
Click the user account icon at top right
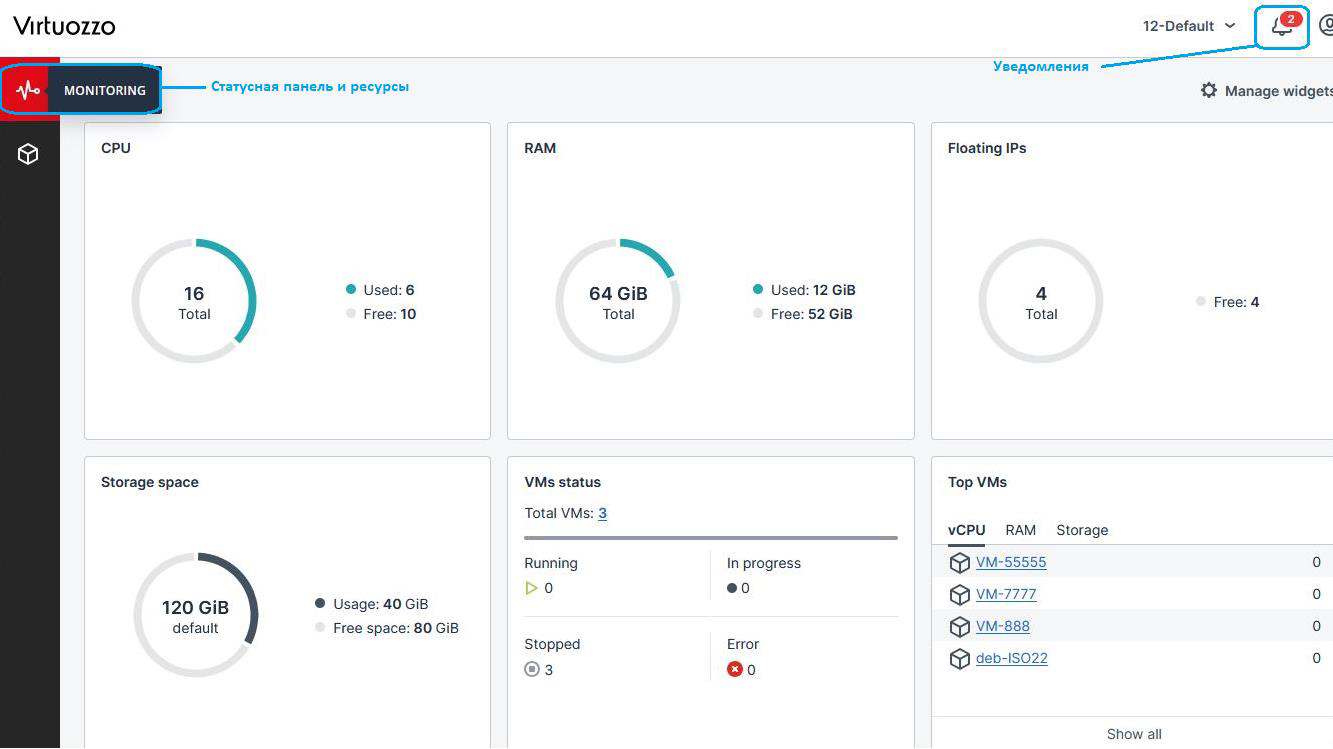[1326, 26]
